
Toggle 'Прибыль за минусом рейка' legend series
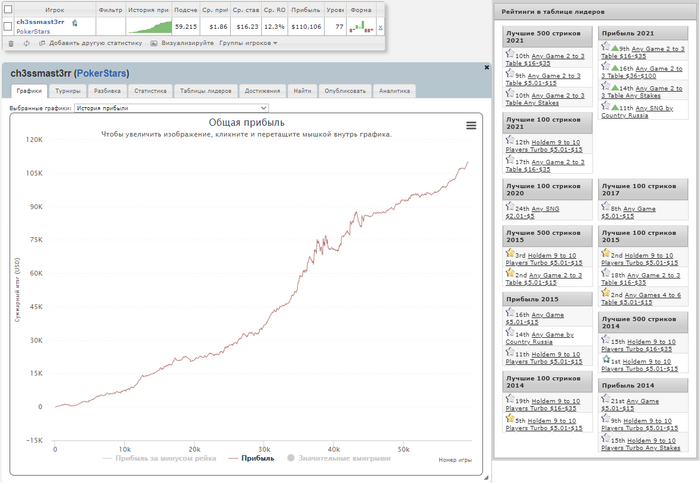159,458
